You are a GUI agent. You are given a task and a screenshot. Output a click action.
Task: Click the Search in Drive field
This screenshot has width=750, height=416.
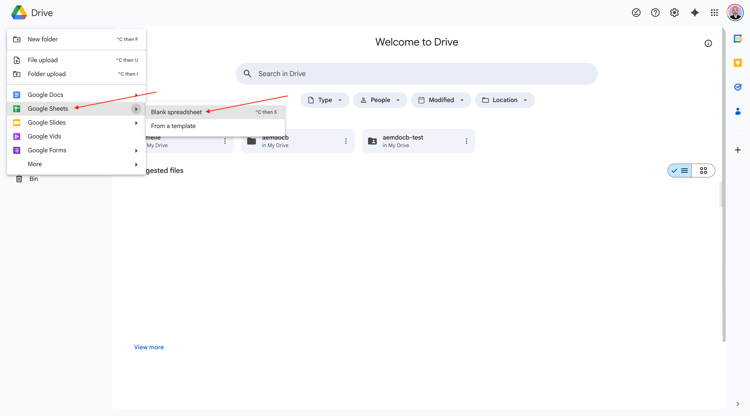(417, 74)
